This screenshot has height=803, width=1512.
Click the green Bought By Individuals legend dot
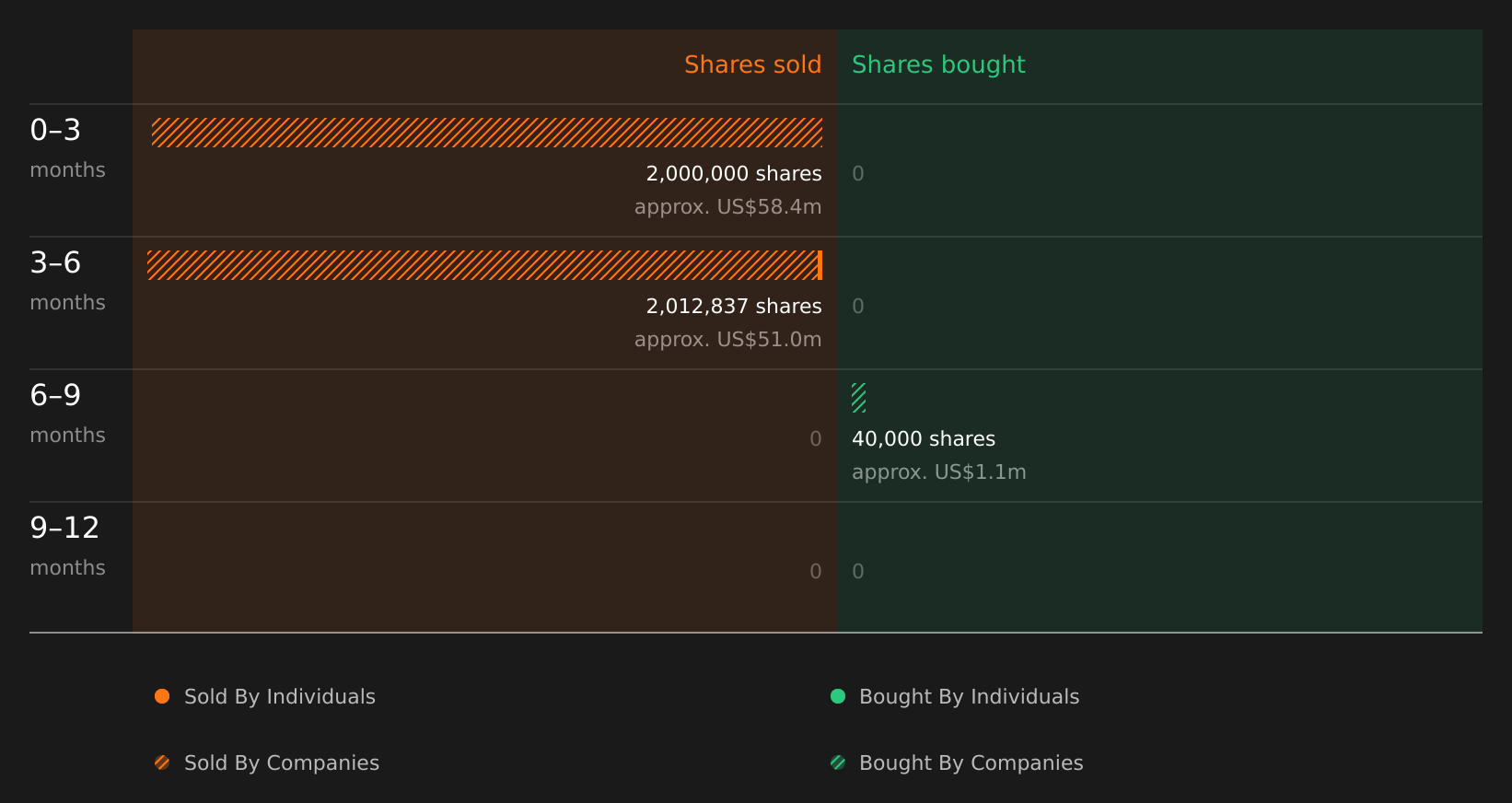pyautogui.click(x=838, y=696)
